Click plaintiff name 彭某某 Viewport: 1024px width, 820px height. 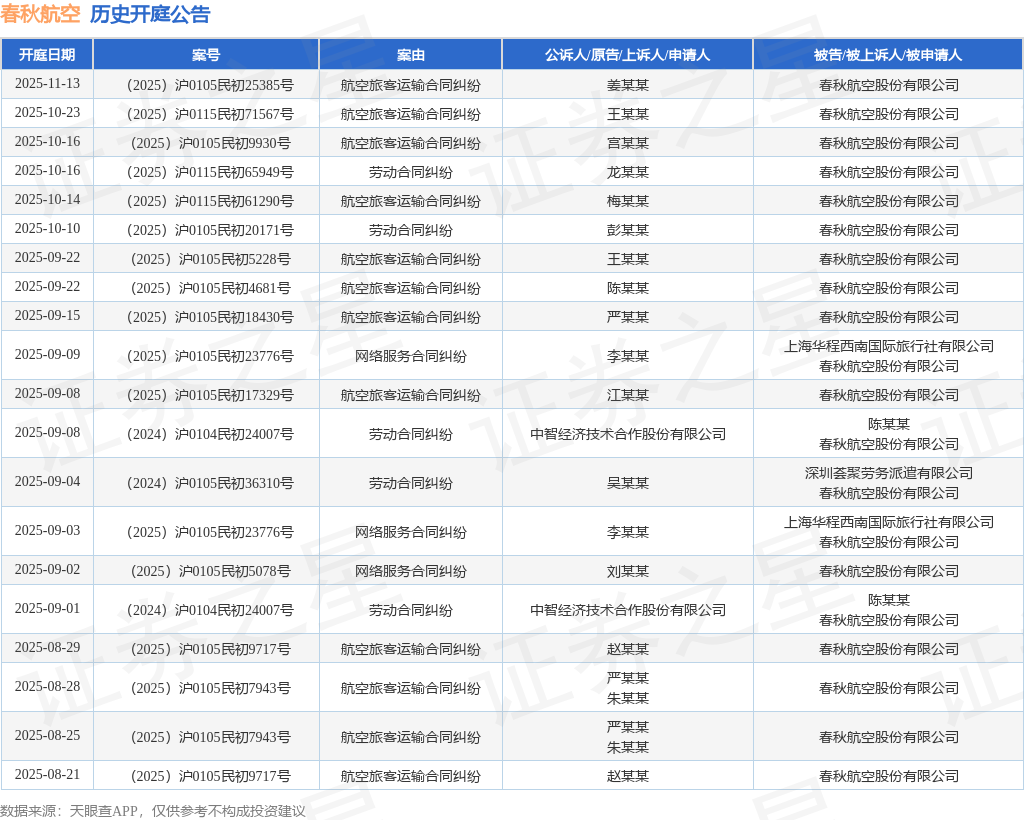click(628, 230)
